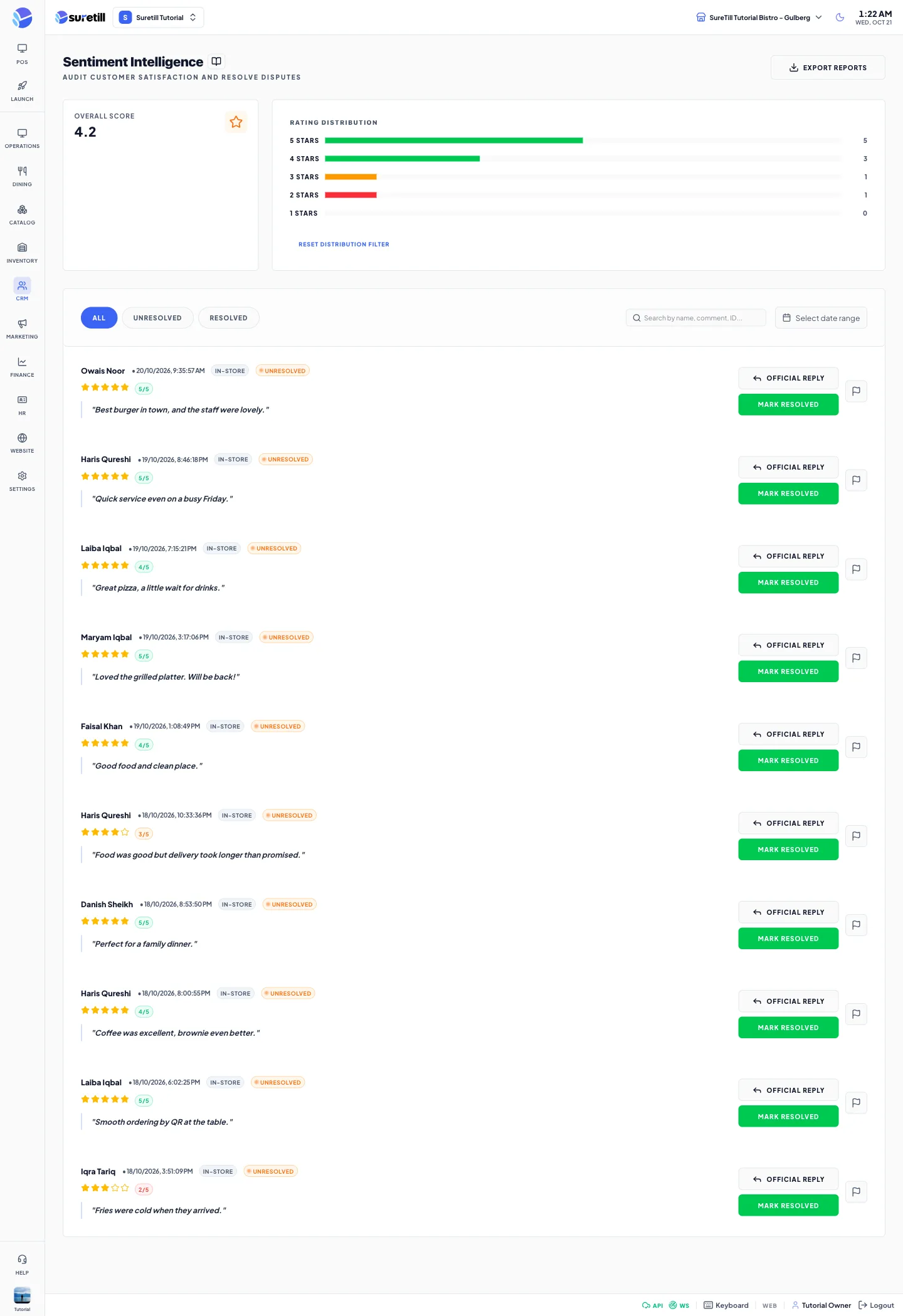
Task: Open the Website globe section
Action: 22,443
